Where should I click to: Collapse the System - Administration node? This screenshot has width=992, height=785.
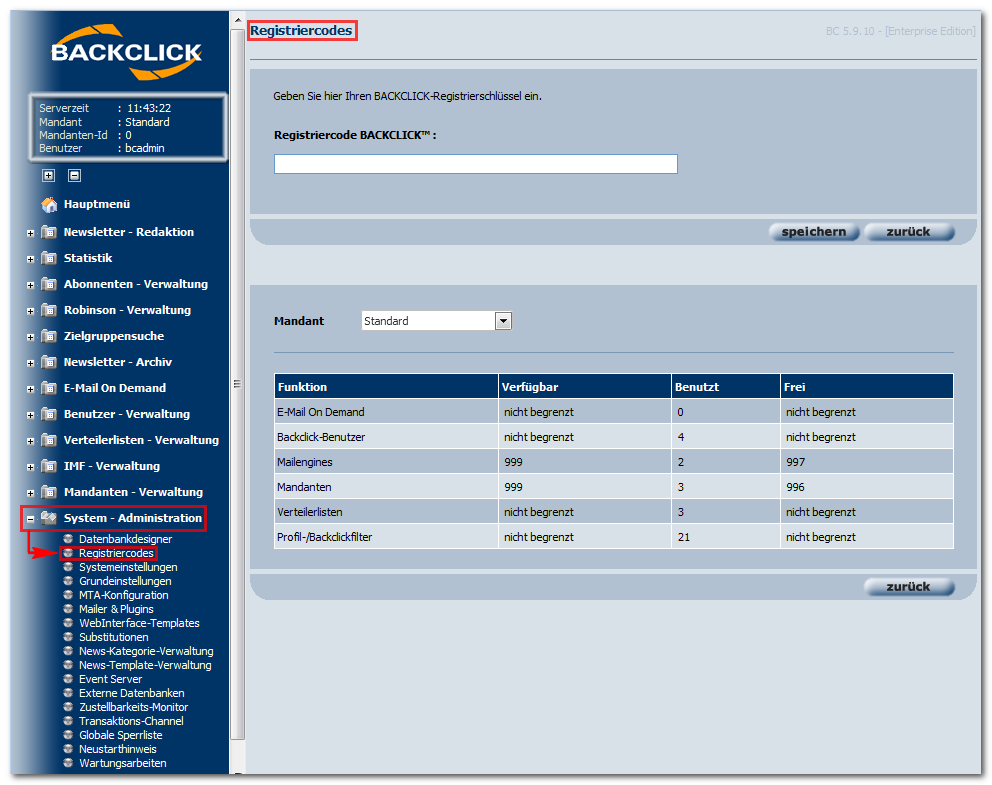pos(30,519)
